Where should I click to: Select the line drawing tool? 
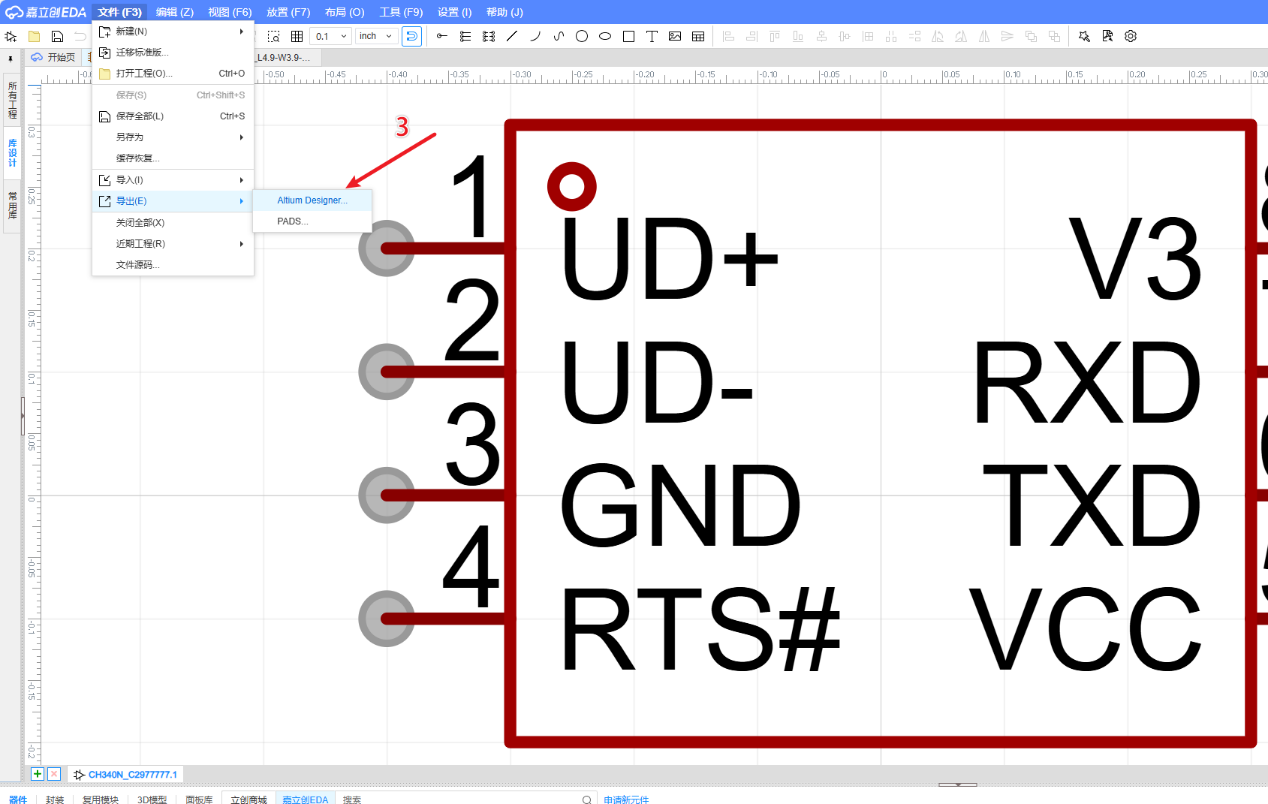click(512, 36)
